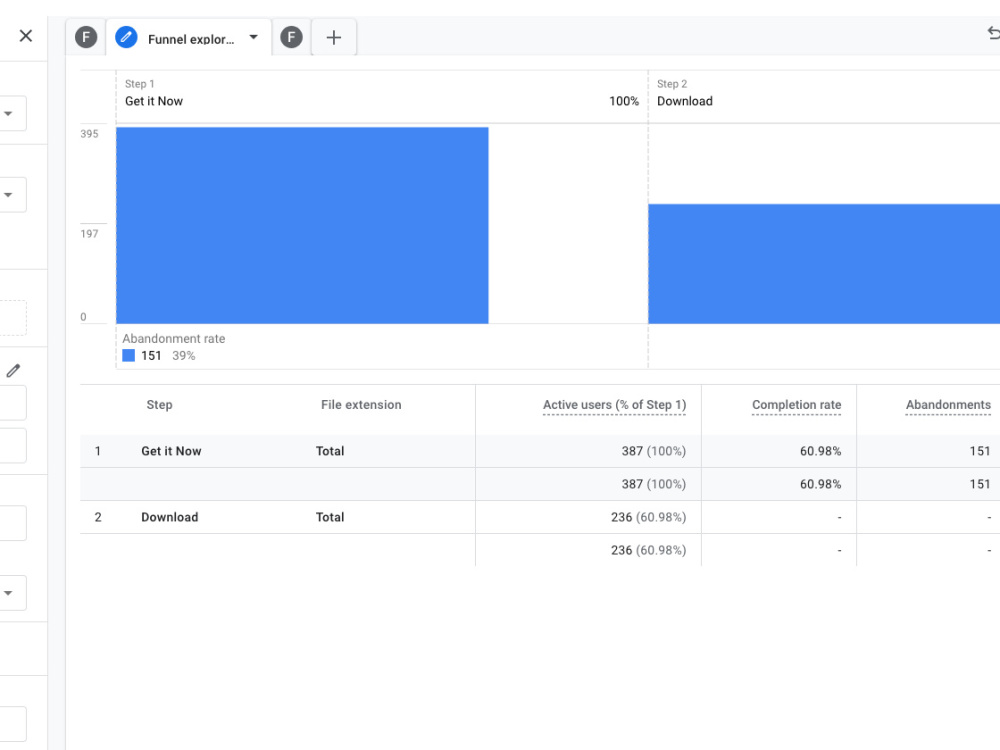The image size is (1000, 750).
Task: Click the row number 1 cell
Action: coord(98,451)
